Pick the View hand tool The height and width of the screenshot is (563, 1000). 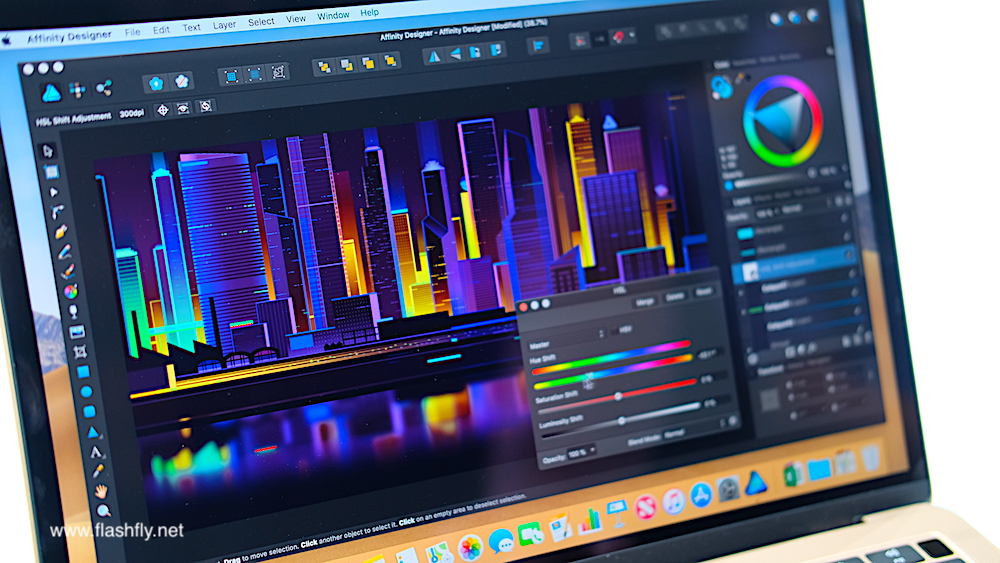tap(101, 491)
